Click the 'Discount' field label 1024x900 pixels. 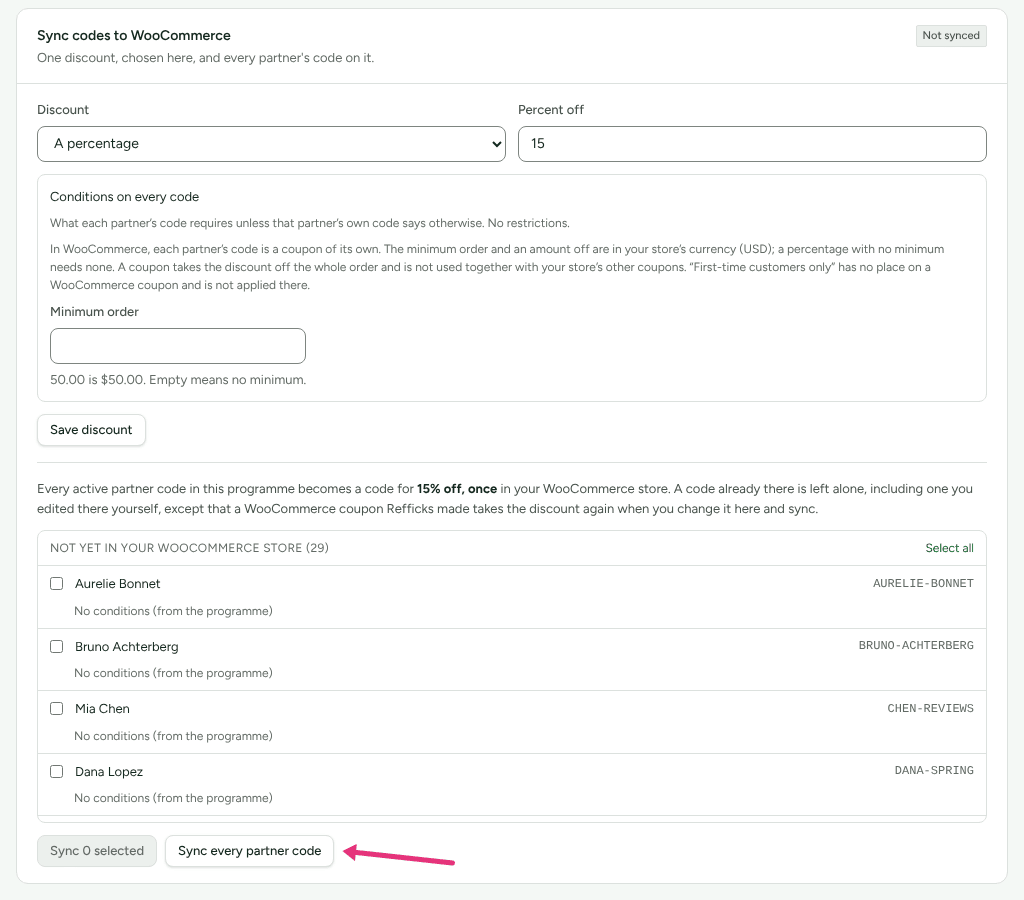click(x=63, y=110)
